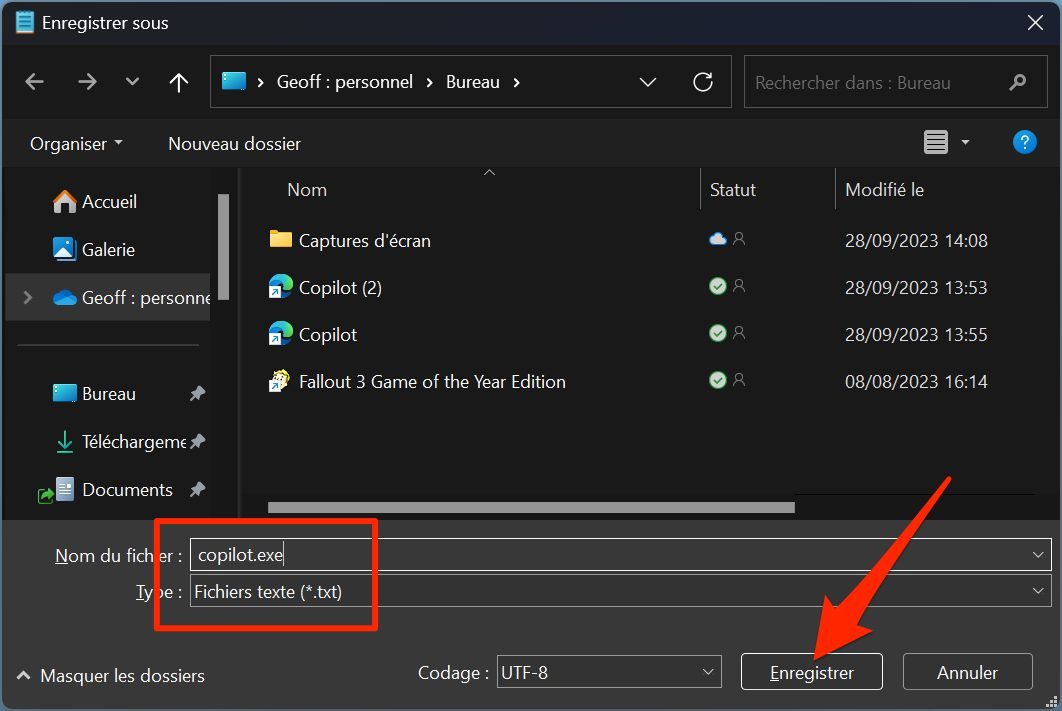Screen dimensions: 1062x711
Task: Click the PC icon in address bar
Action: (234, 82)
